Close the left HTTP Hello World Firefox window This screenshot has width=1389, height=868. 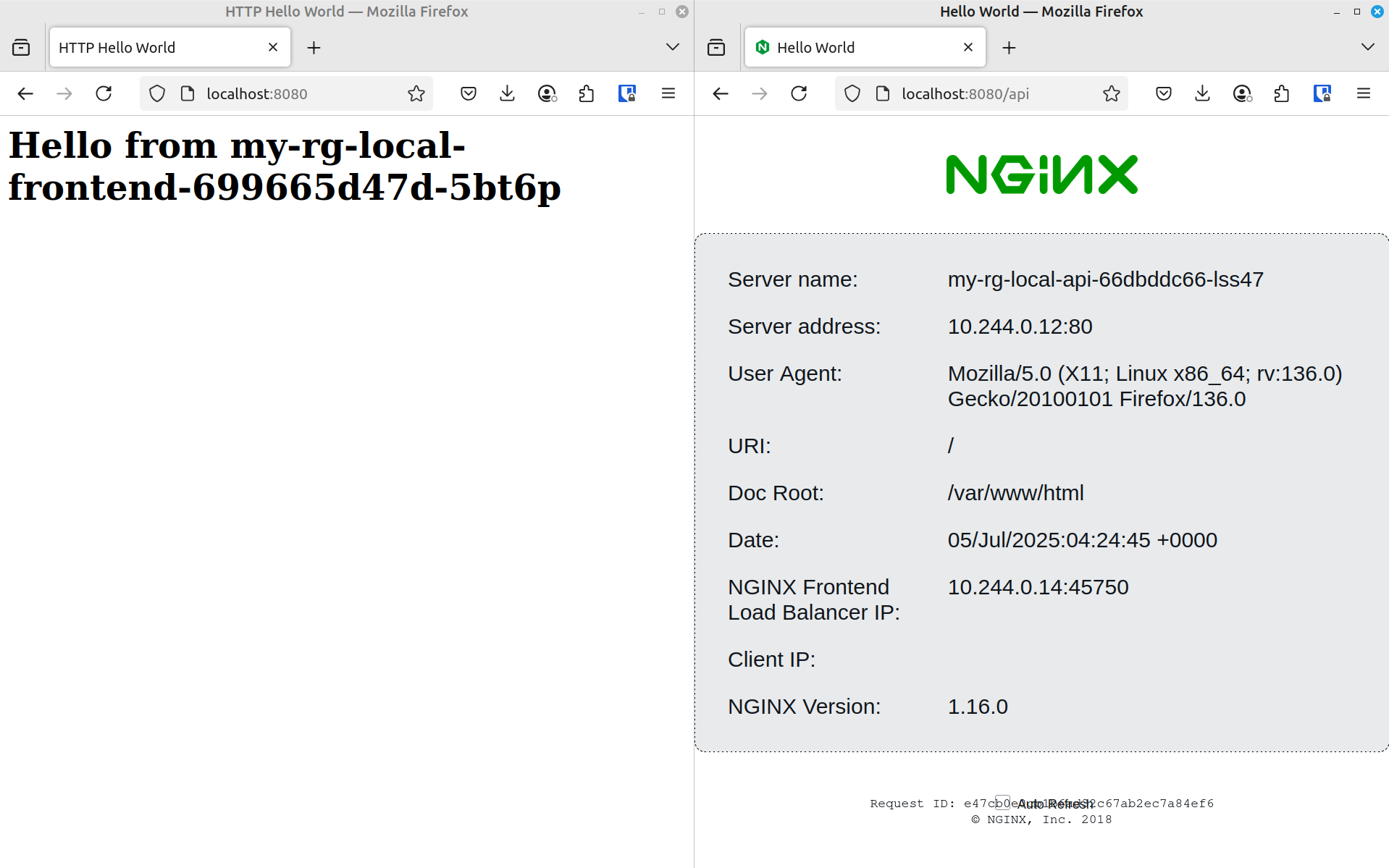coord(682,12)
